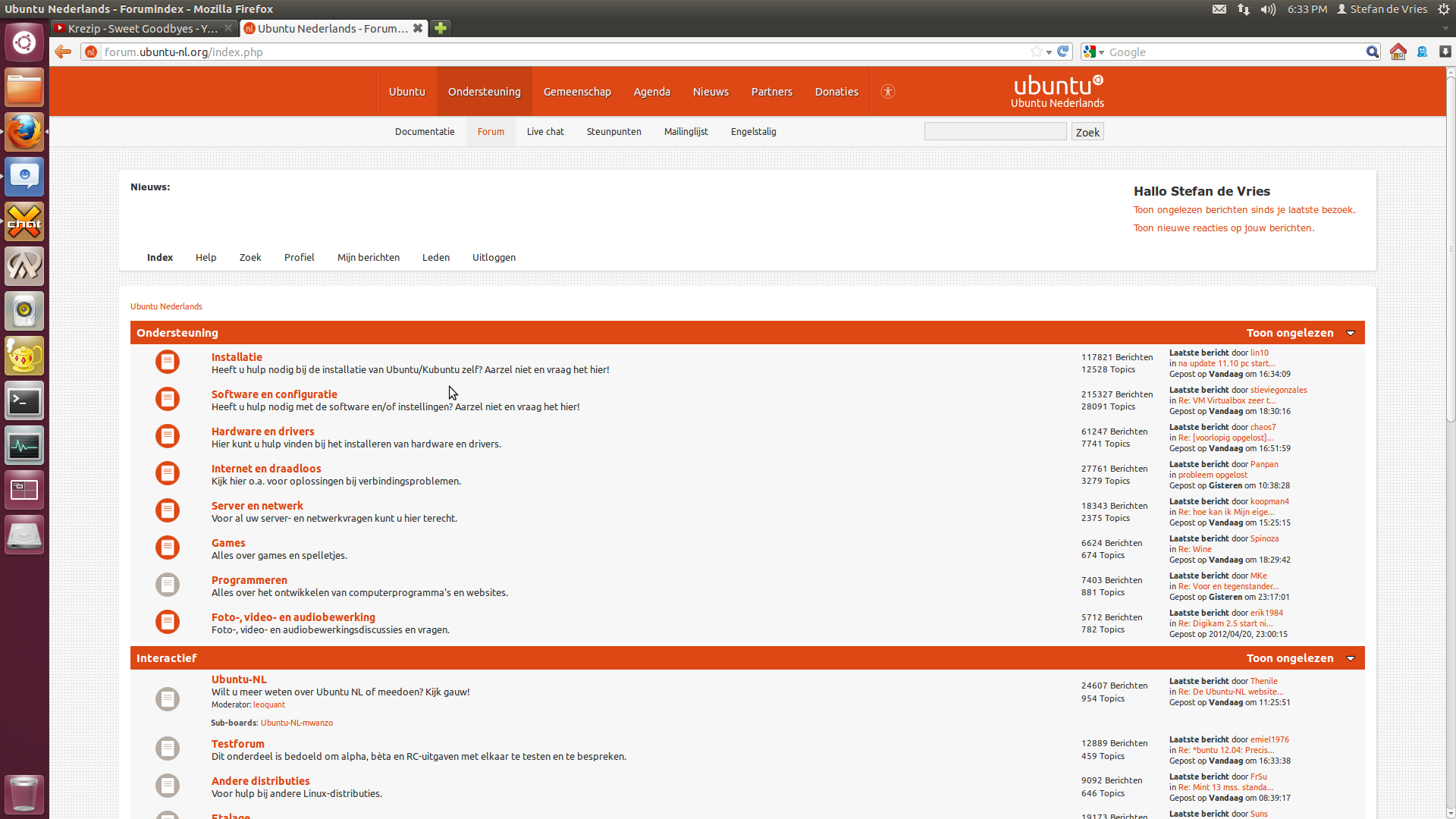Image resolution: width=1456 pixels, height=819 pixels.
Task: Click the Ubuntu Nederlands logo
Action: [1057, 91]
